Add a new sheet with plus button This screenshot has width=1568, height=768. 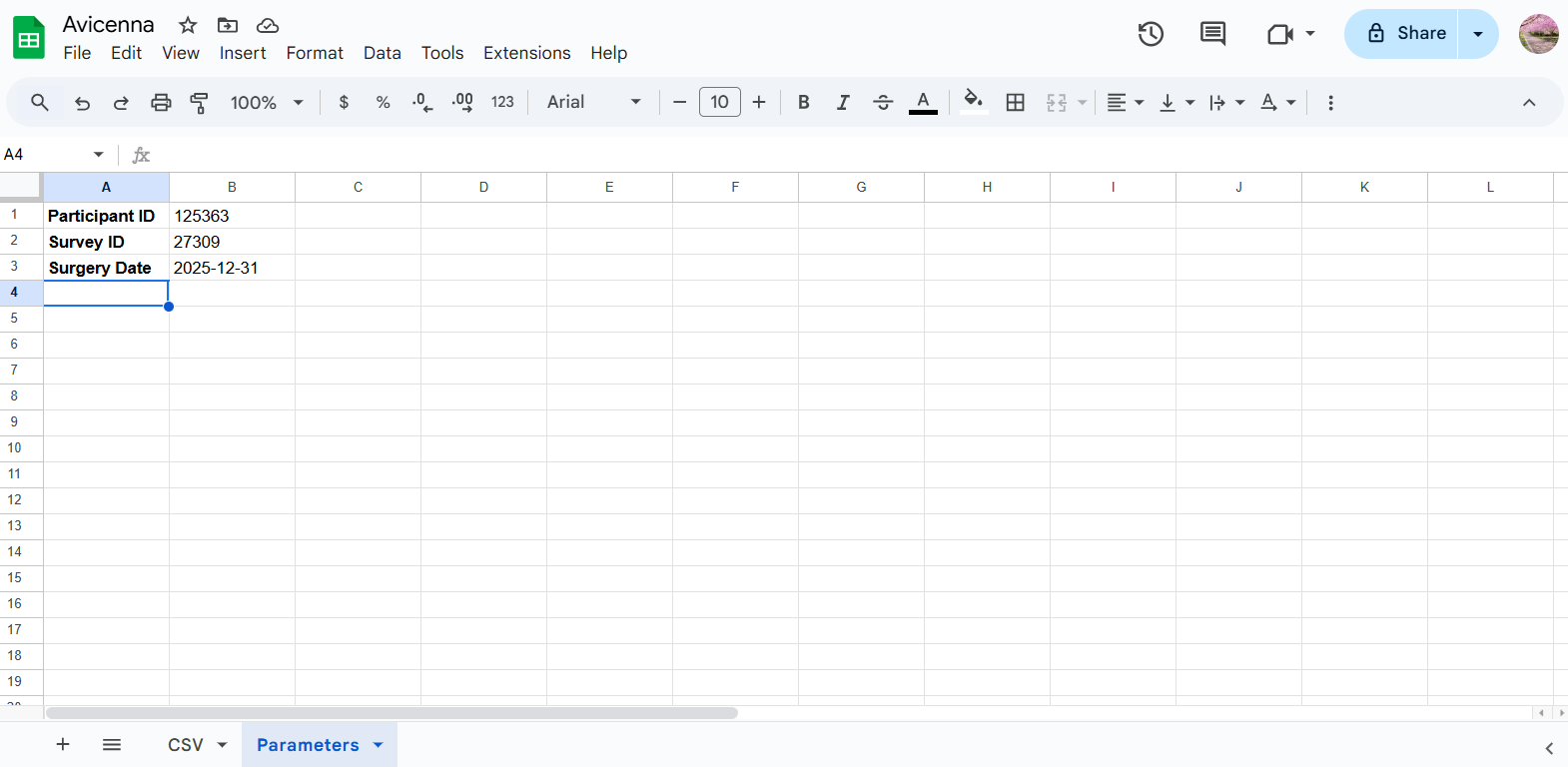(63, 745)
